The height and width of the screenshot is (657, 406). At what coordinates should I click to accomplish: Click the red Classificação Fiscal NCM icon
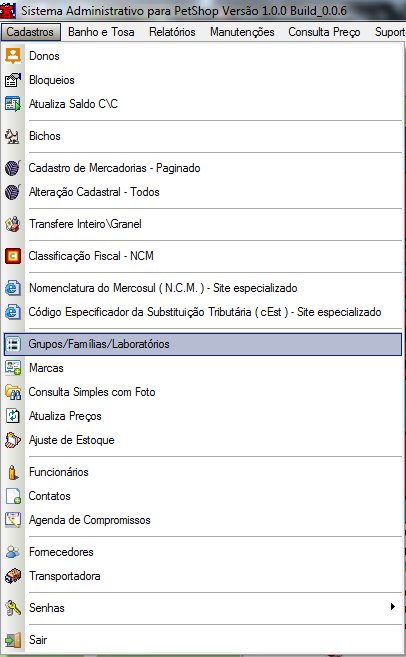click(13, 256)
